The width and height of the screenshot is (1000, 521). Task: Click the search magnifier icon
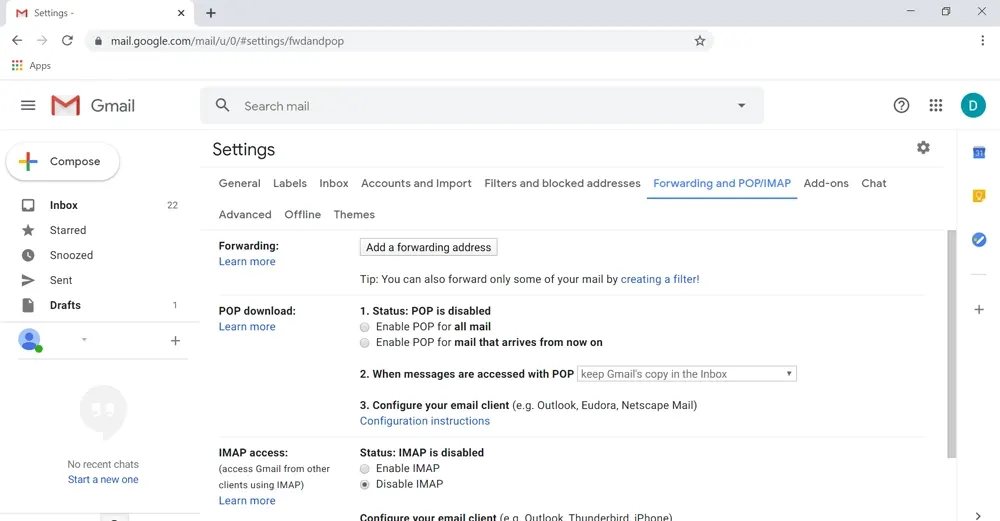222,105
